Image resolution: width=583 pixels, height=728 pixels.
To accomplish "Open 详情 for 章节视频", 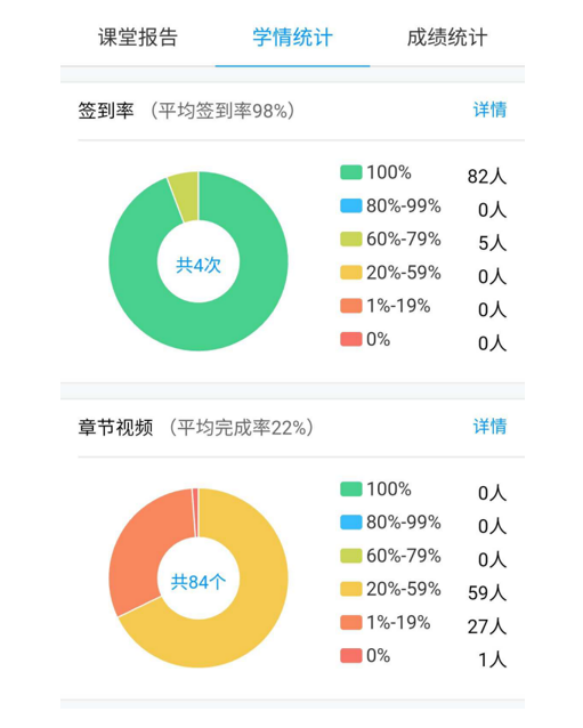I will 490,426.
